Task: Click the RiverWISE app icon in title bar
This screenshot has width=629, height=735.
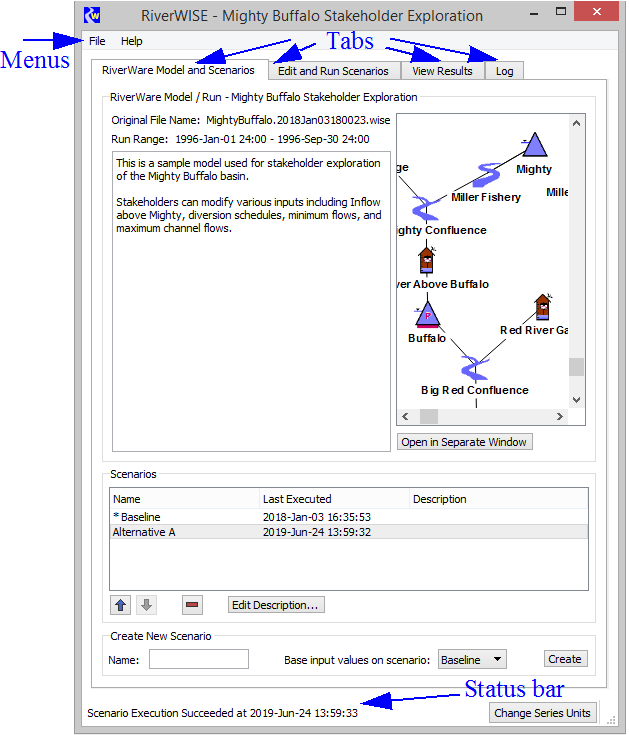Action: pyautogui.click(x=93, y=15)
